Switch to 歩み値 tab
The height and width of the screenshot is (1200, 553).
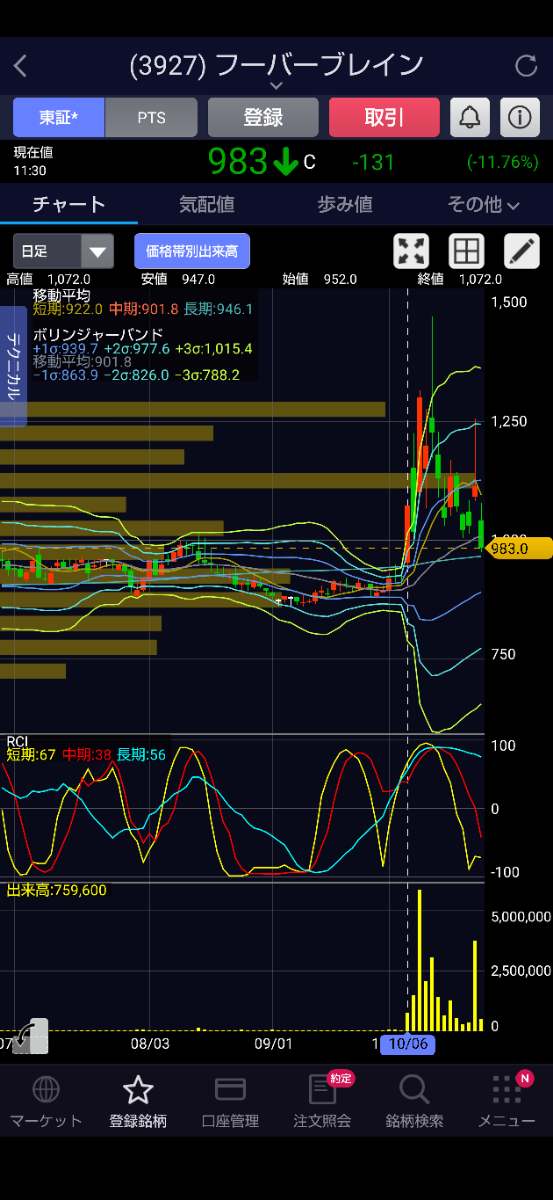point(345,204)
